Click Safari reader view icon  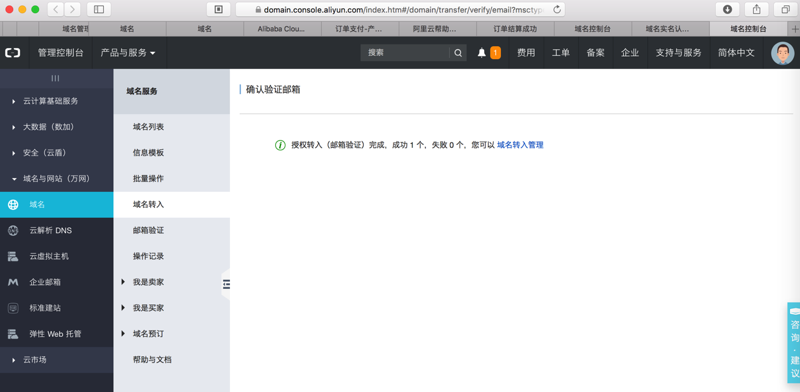218,9
